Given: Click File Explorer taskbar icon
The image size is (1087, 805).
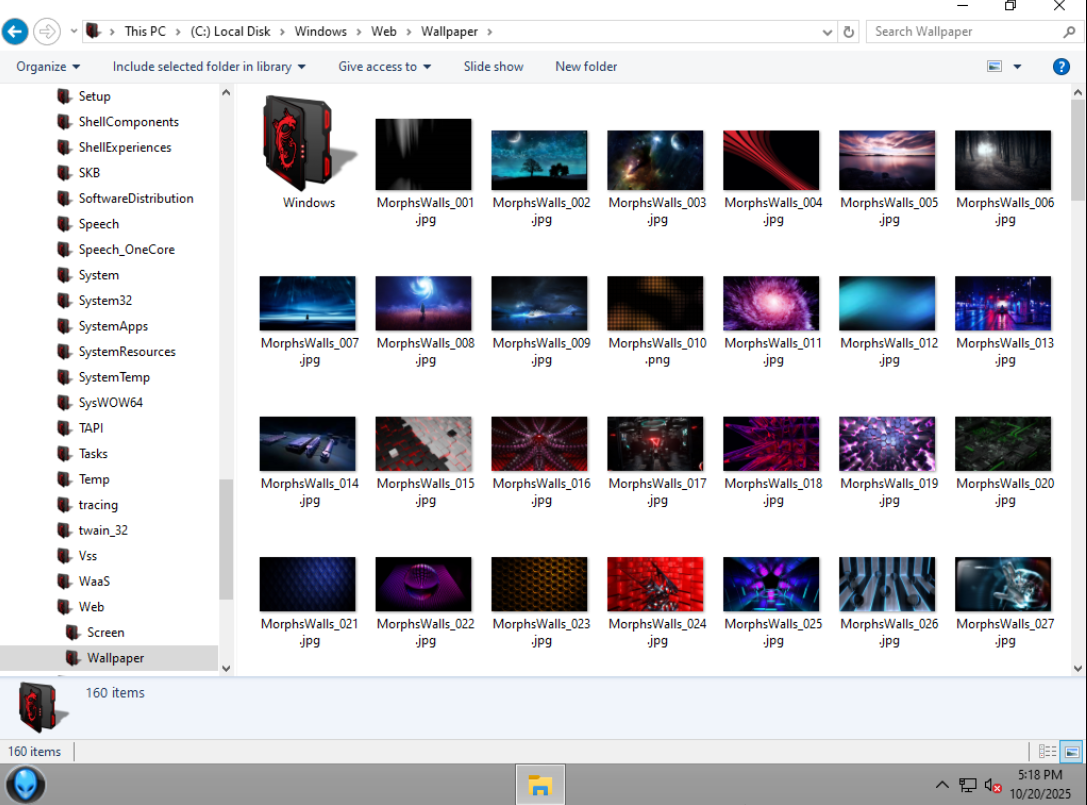Looking at the screenshot, I should point(540,785).
